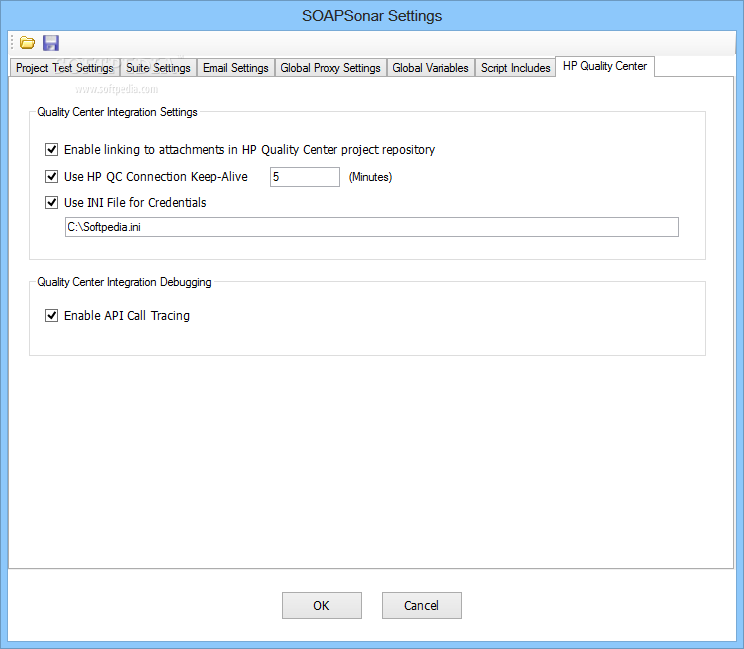The image size is (744, 649).
Task: Confirm settings with the OK button
Action: [x=322, y=605]
